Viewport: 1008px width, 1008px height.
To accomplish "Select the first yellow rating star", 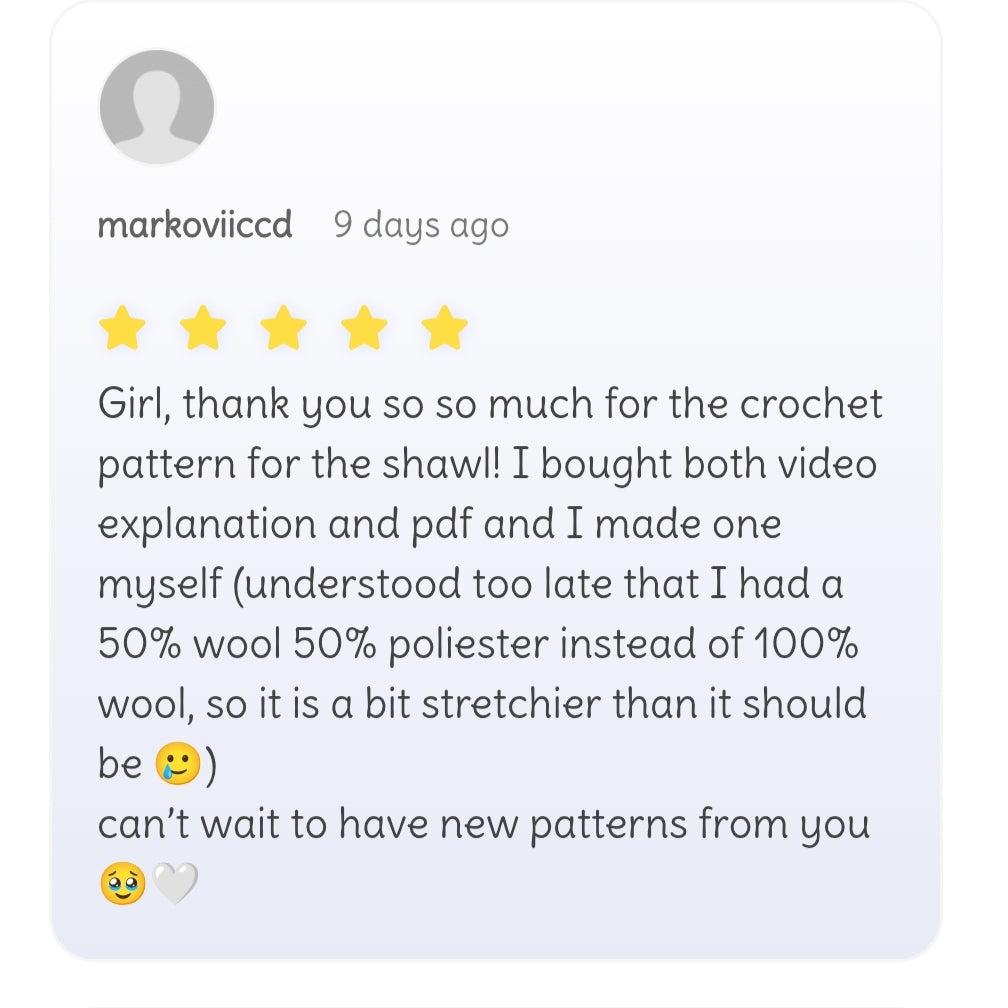I will click(123, 328).
